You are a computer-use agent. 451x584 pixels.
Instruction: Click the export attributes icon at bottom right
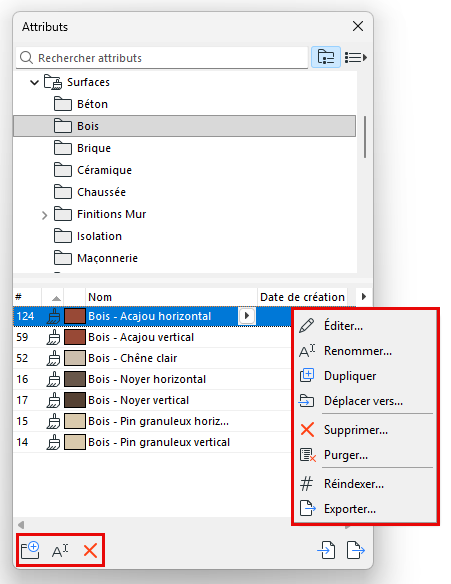point(355,550)
